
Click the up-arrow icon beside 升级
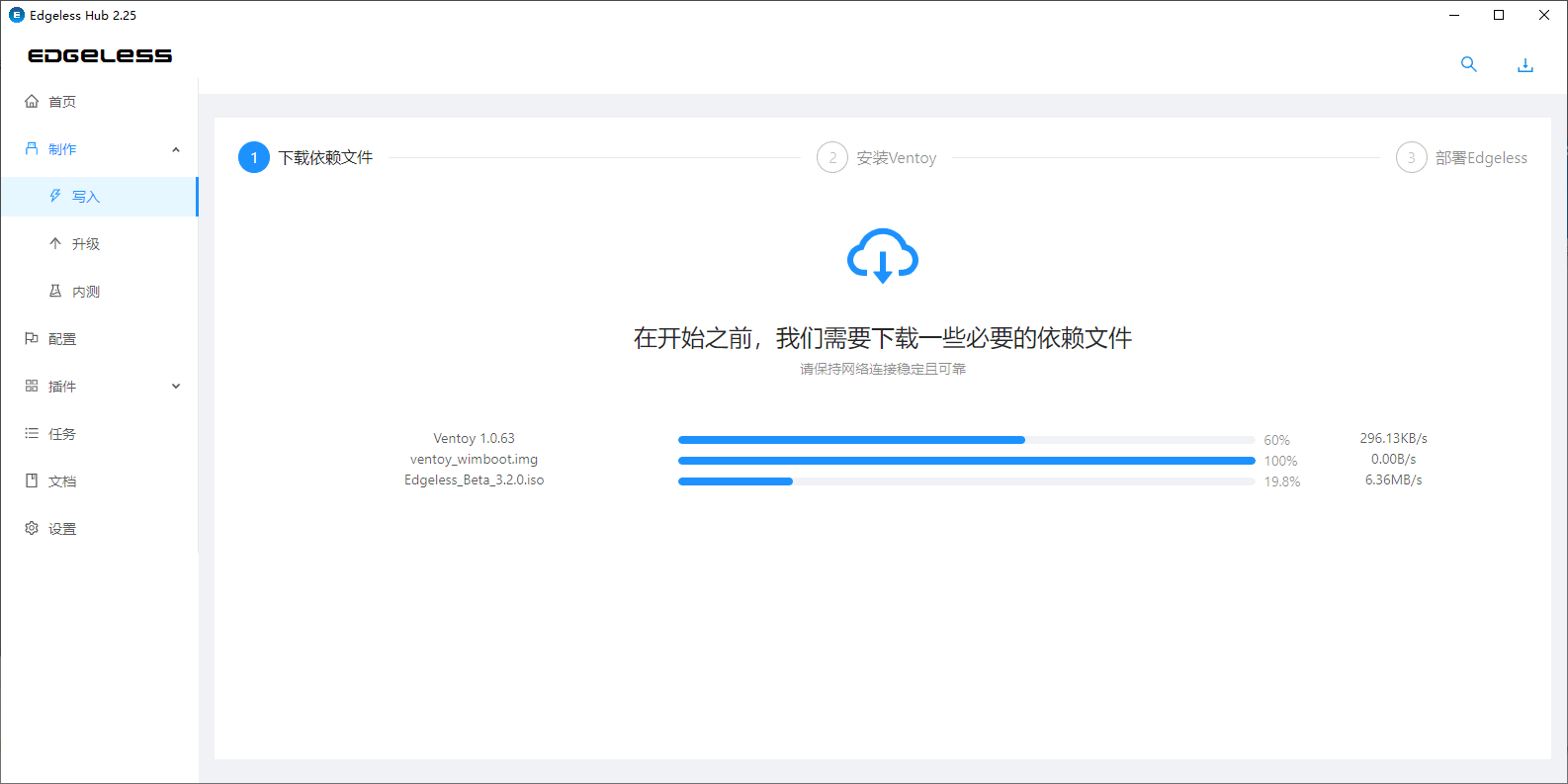tap(55, 243)
